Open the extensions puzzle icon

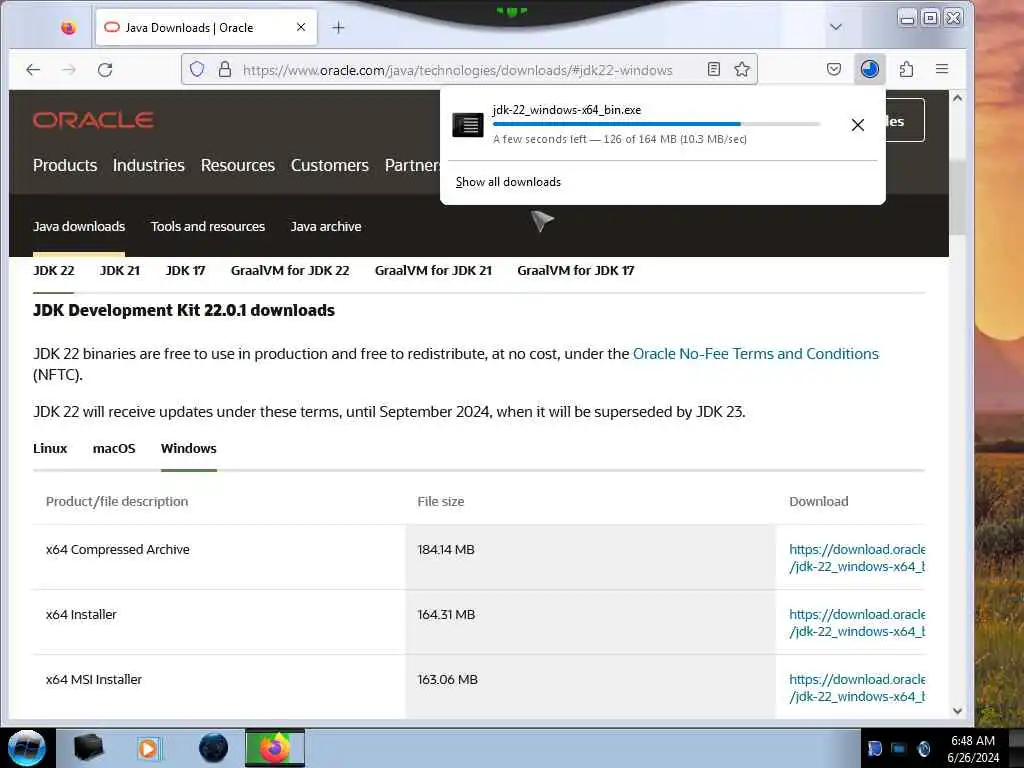[x=906, y=69]
